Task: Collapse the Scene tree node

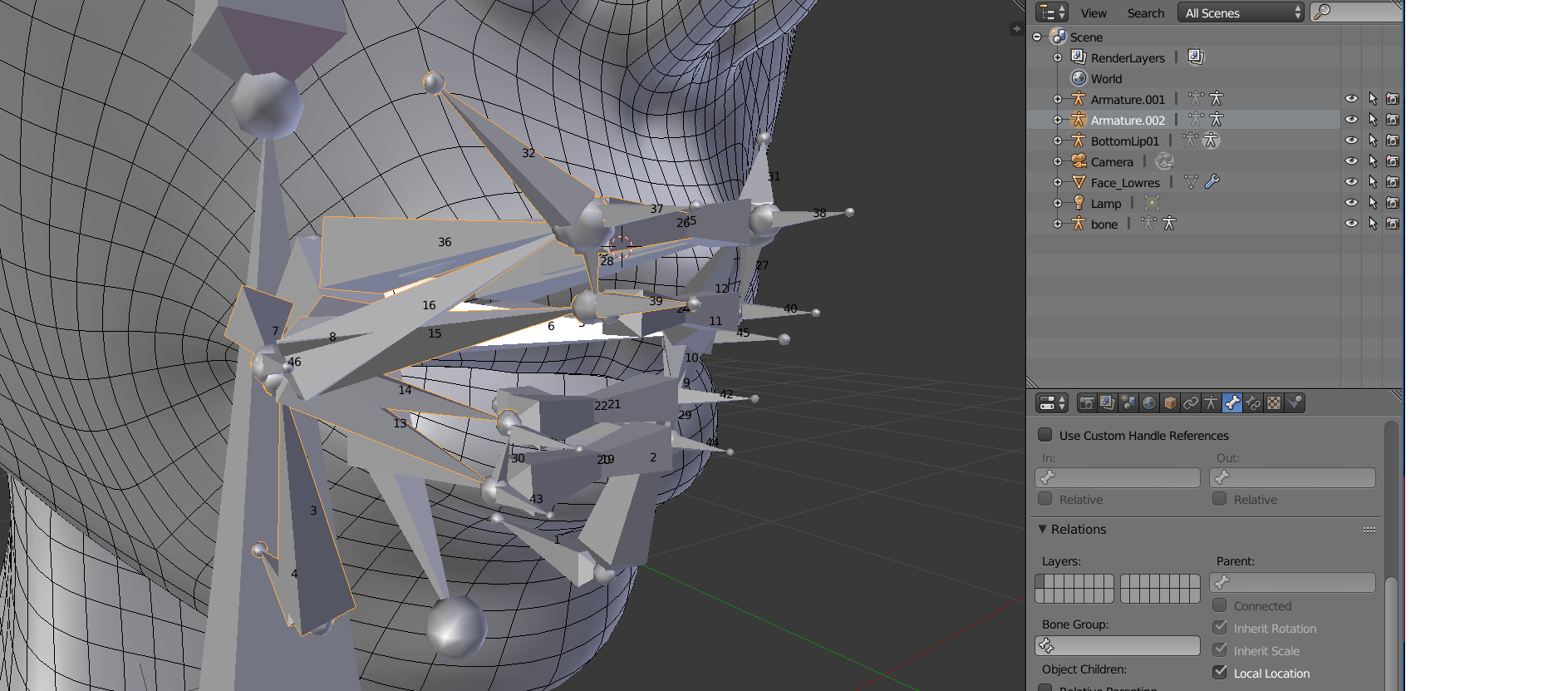Action: pyautogui.click(x=1037, y=37)
